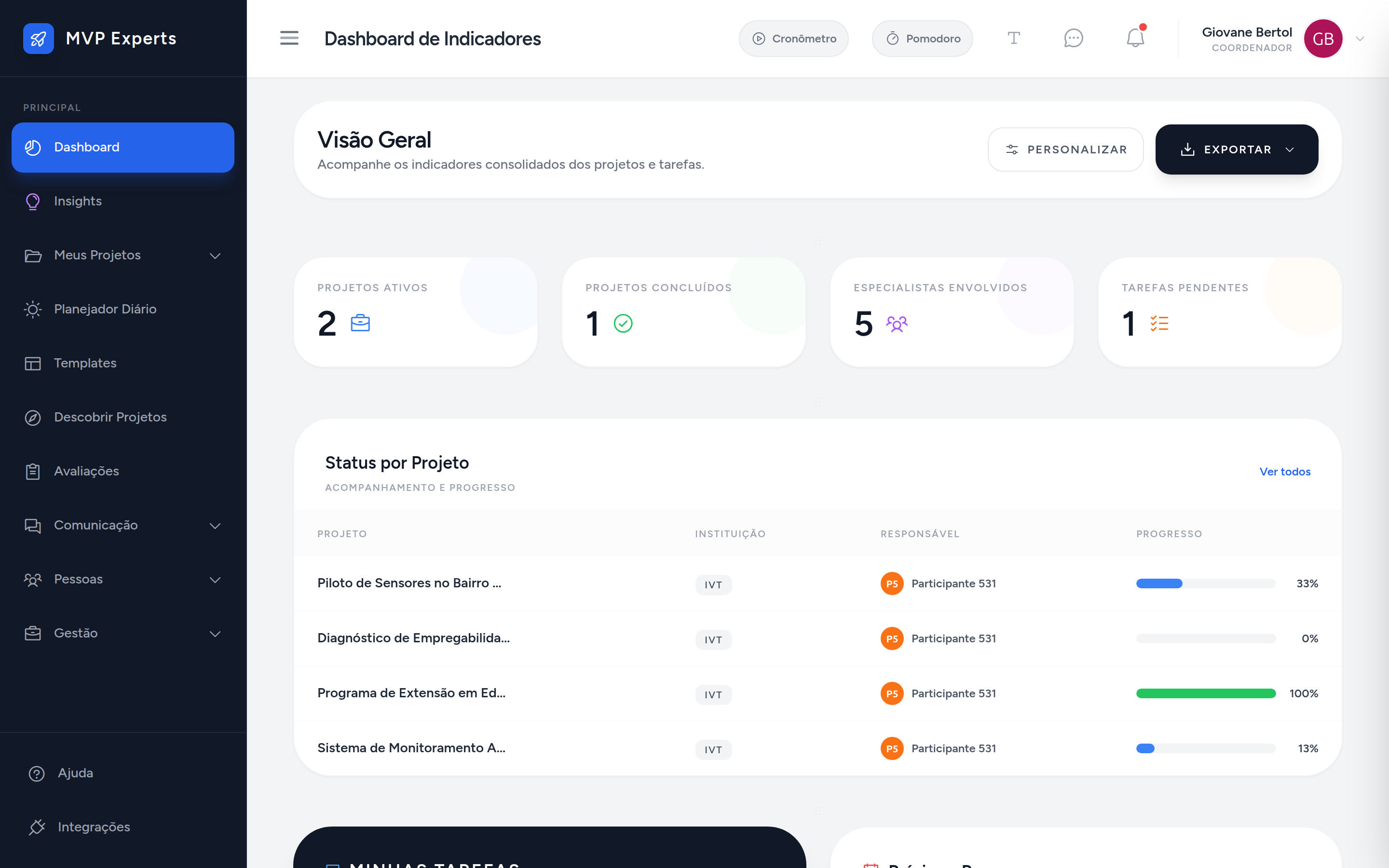
Task: Open the text size T icon
Action: click(1014, 39)
